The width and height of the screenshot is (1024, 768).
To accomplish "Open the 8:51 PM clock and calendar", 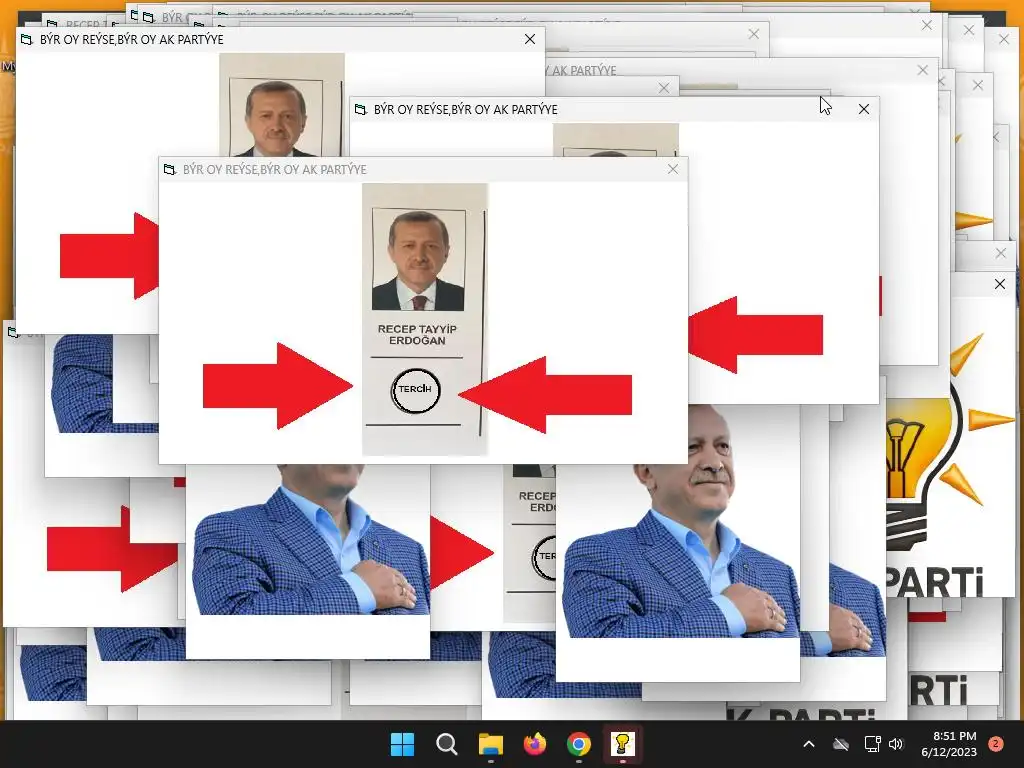I will [x=949, y=744].
